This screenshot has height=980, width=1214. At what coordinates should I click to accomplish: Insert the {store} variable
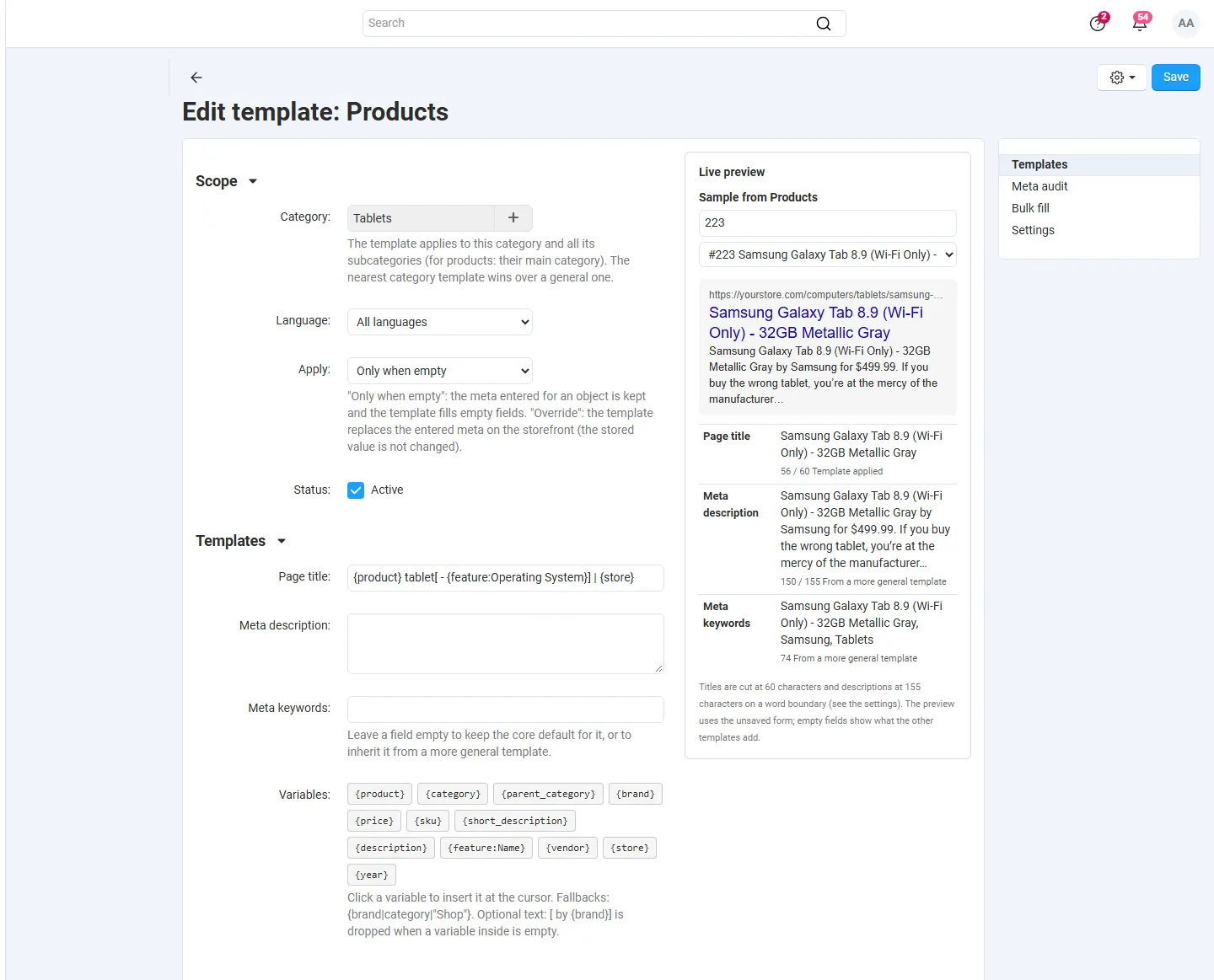pos(630,848)
